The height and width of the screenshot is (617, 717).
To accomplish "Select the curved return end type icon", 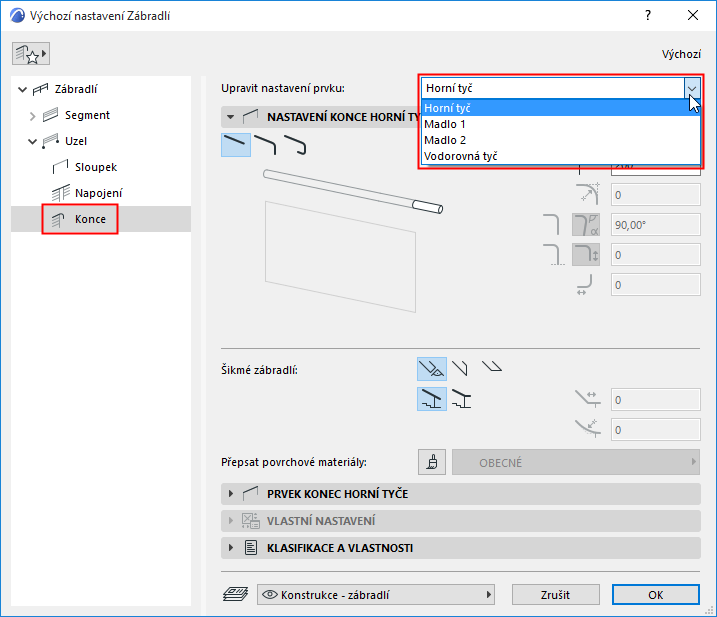I will coord(295,145).
